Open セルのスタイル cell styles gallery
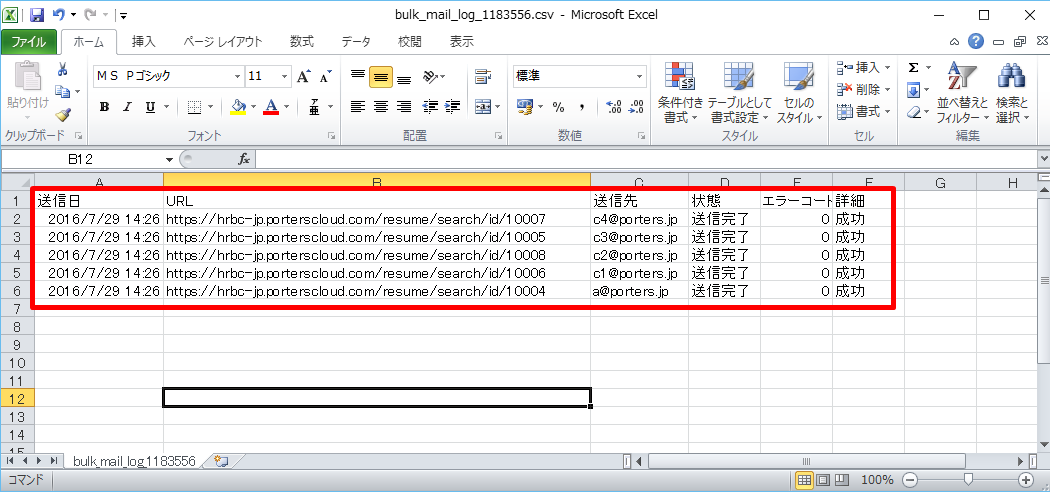Screen dimensions: 1050x492 pyautogui.click(x=799, y=93)
